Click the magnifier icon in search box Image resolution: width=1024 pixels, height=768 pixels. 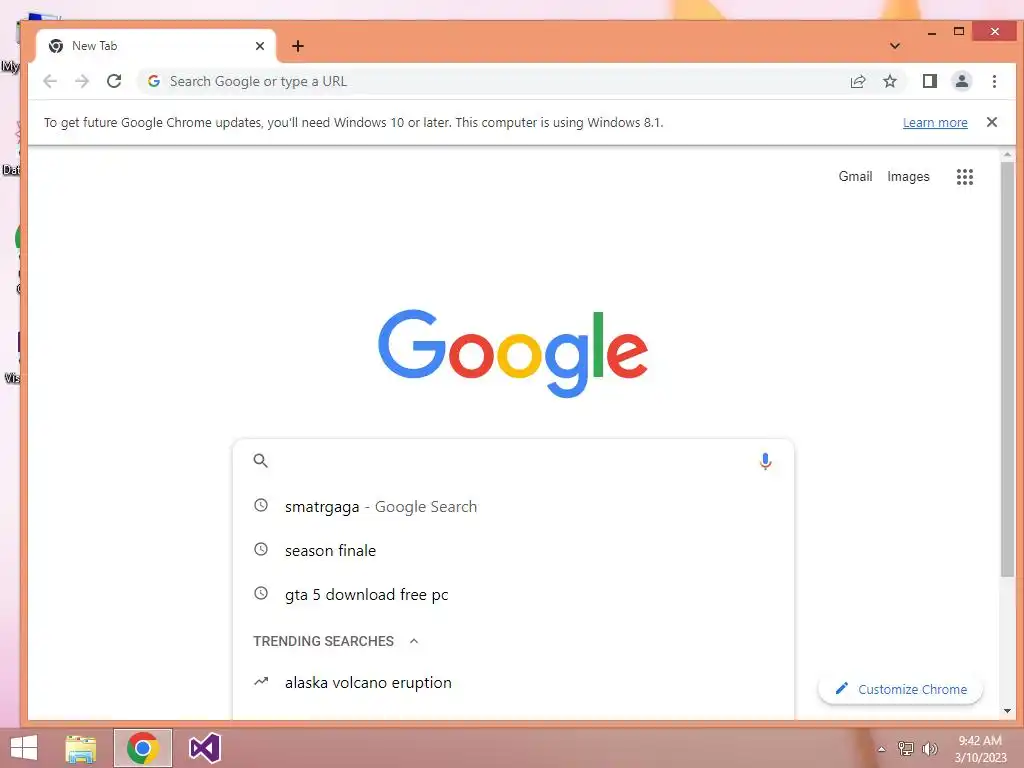[x=261, y=460]
